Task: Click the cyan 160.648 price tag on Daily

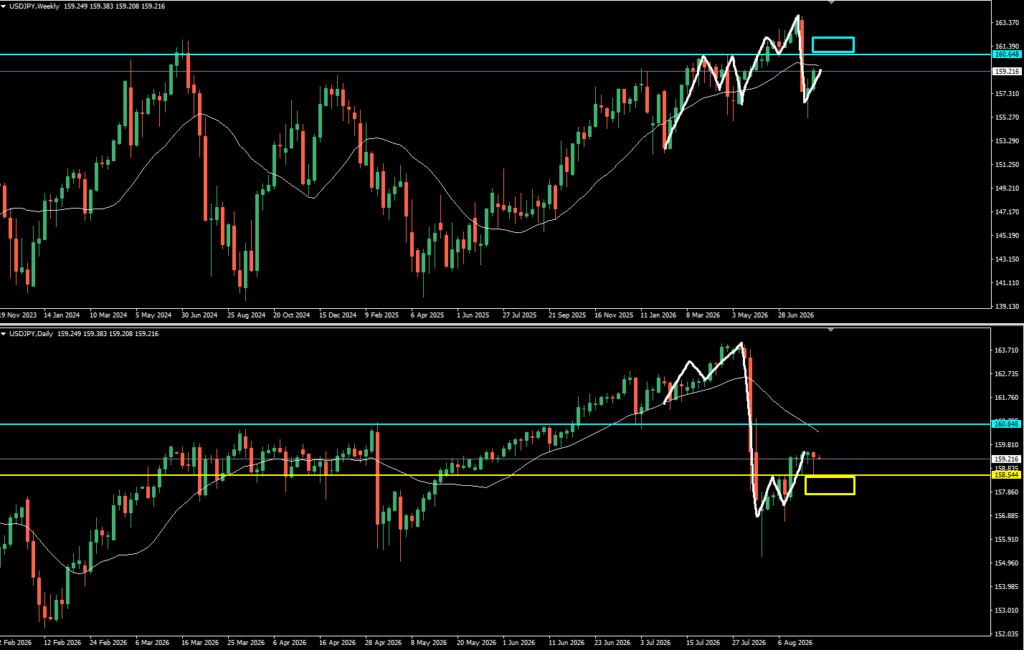Action: pos(1006,424)
